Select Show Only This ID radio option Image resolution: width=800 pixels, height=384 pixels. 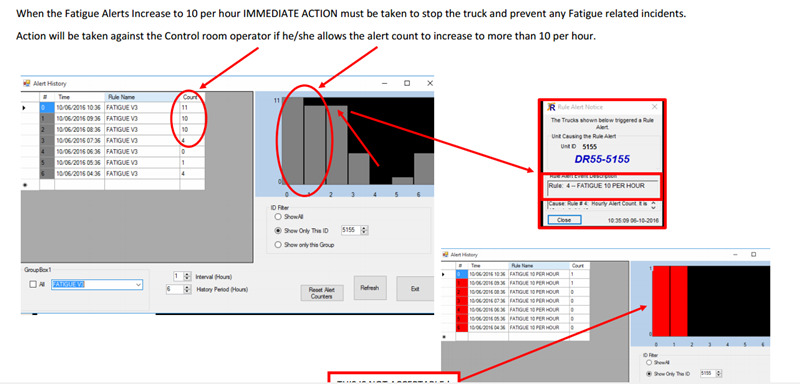278,231
